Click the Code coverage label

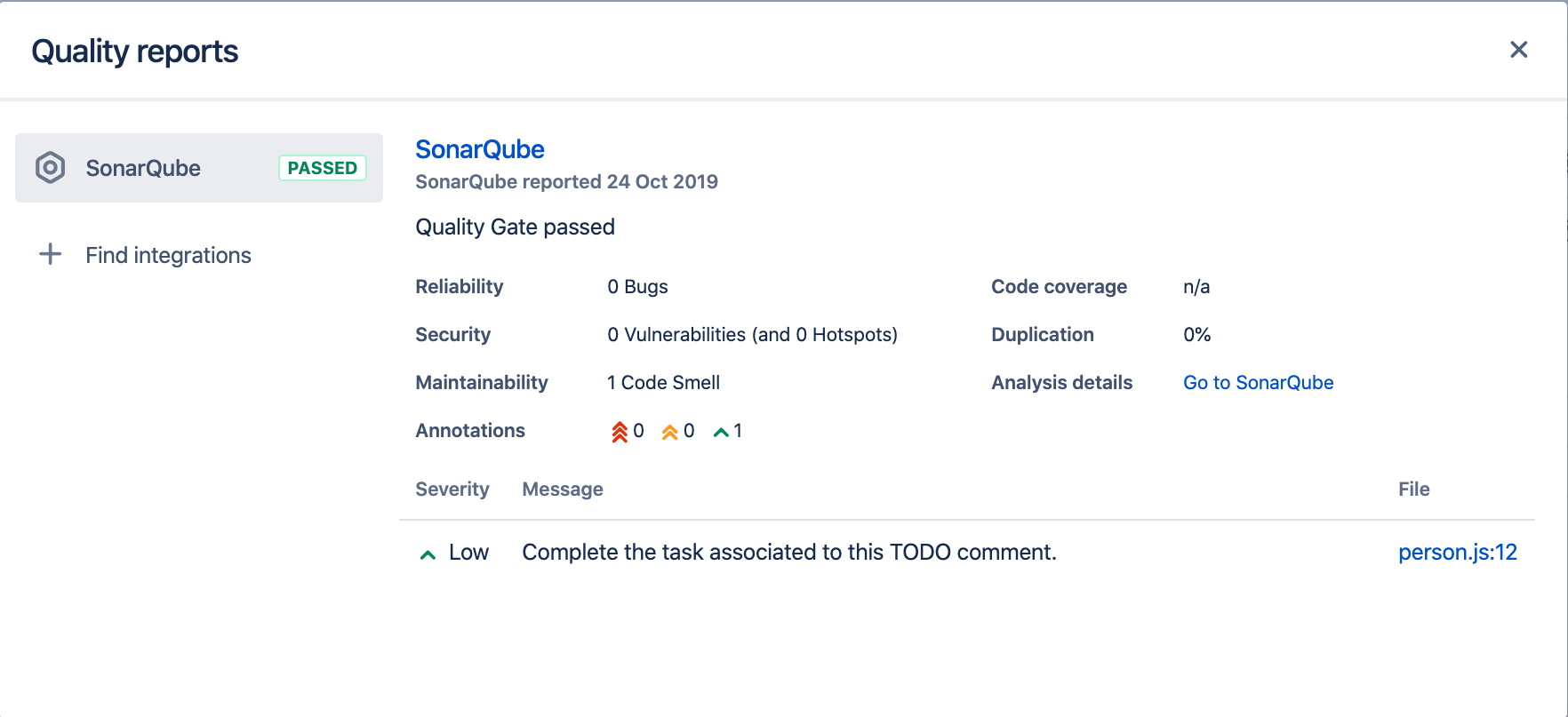point(1059,286)
